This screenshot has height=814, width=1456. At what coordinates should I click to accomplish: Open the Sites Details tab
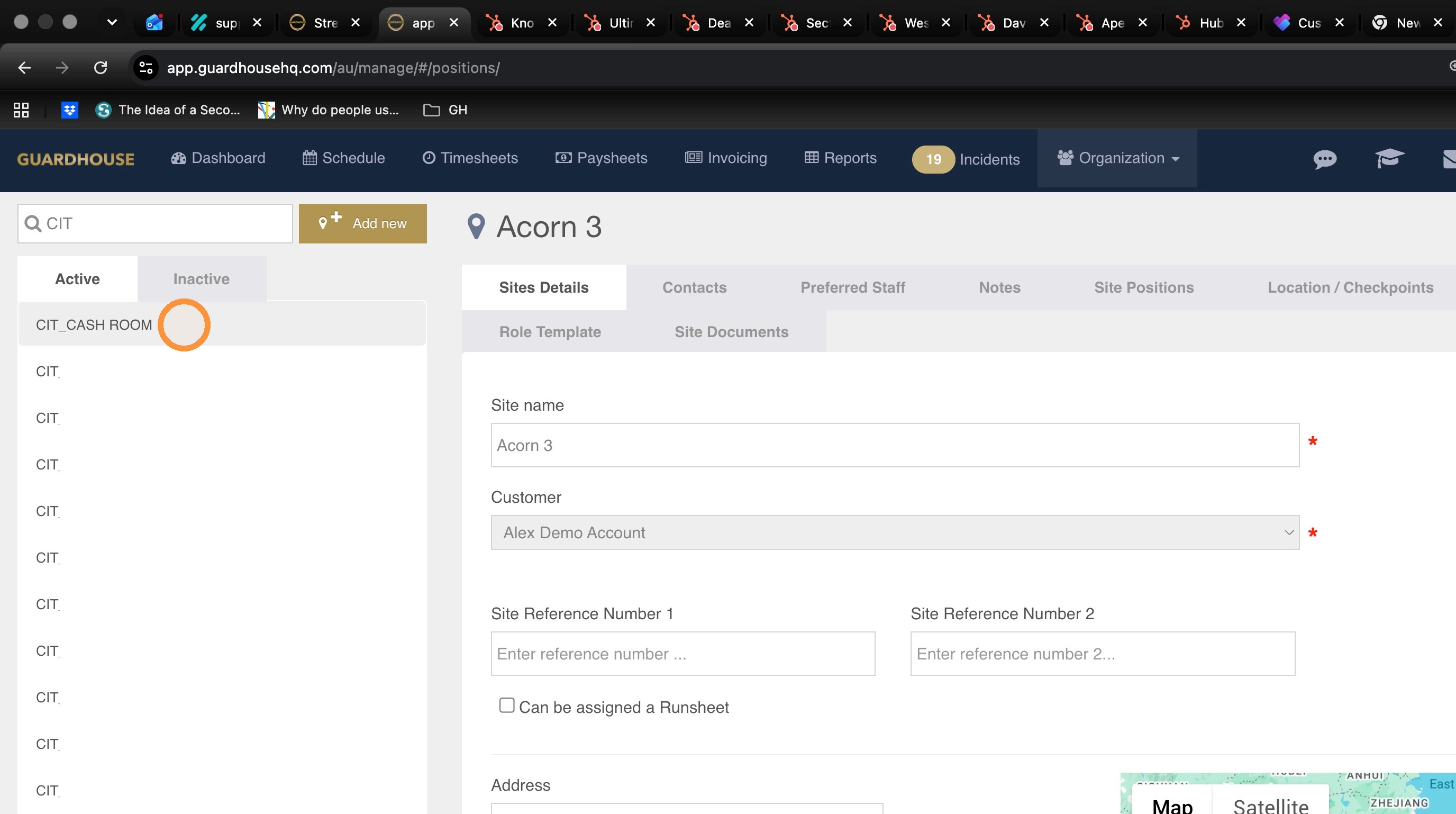[x=544, y=287]
